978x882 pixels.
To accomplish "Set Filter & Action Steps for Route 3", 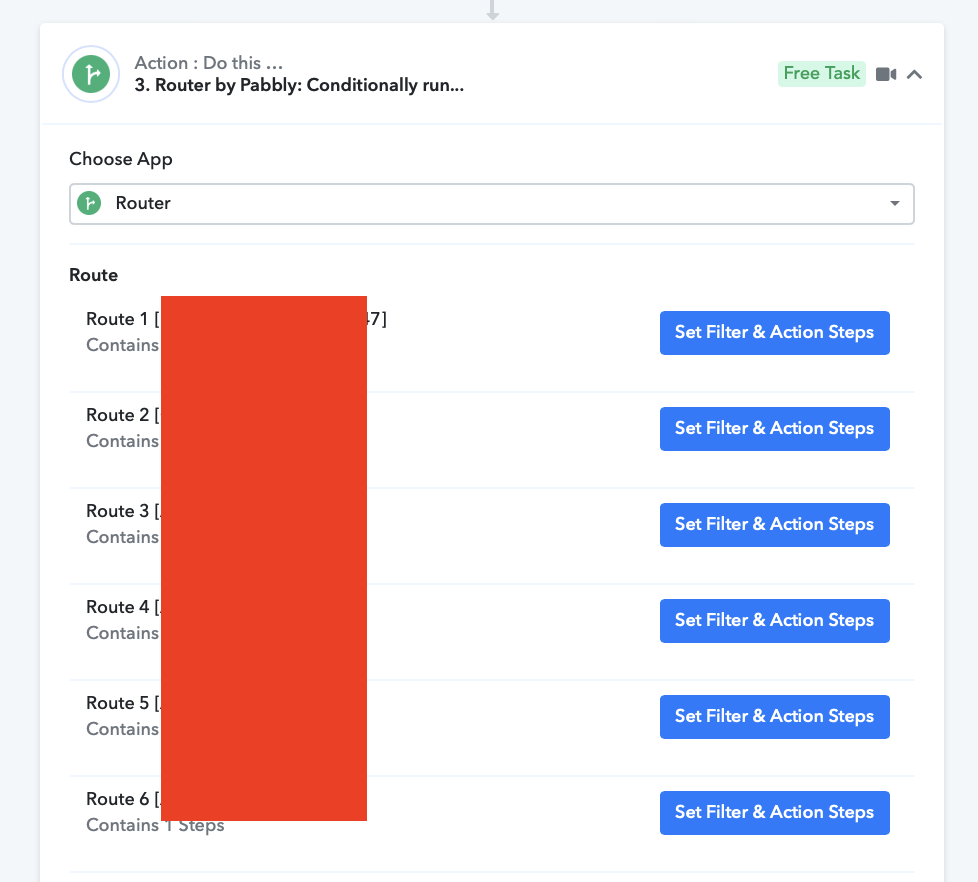I will (x=775, y=525).
